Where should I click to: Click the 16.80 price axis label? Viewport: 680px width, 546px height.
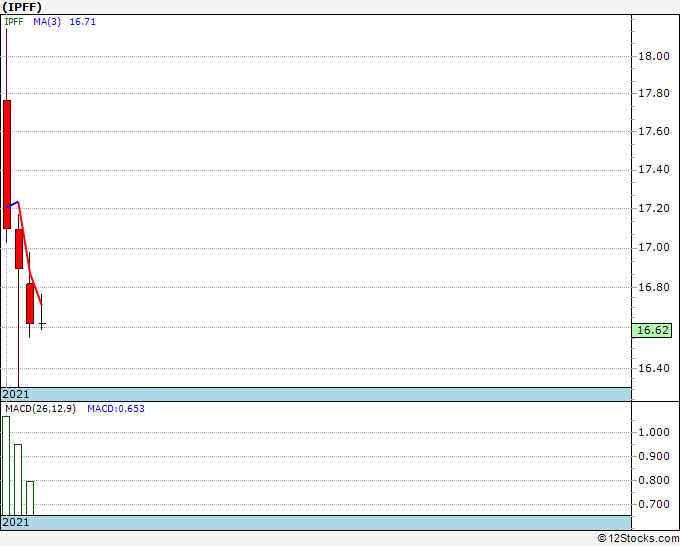tap(654, 287)
